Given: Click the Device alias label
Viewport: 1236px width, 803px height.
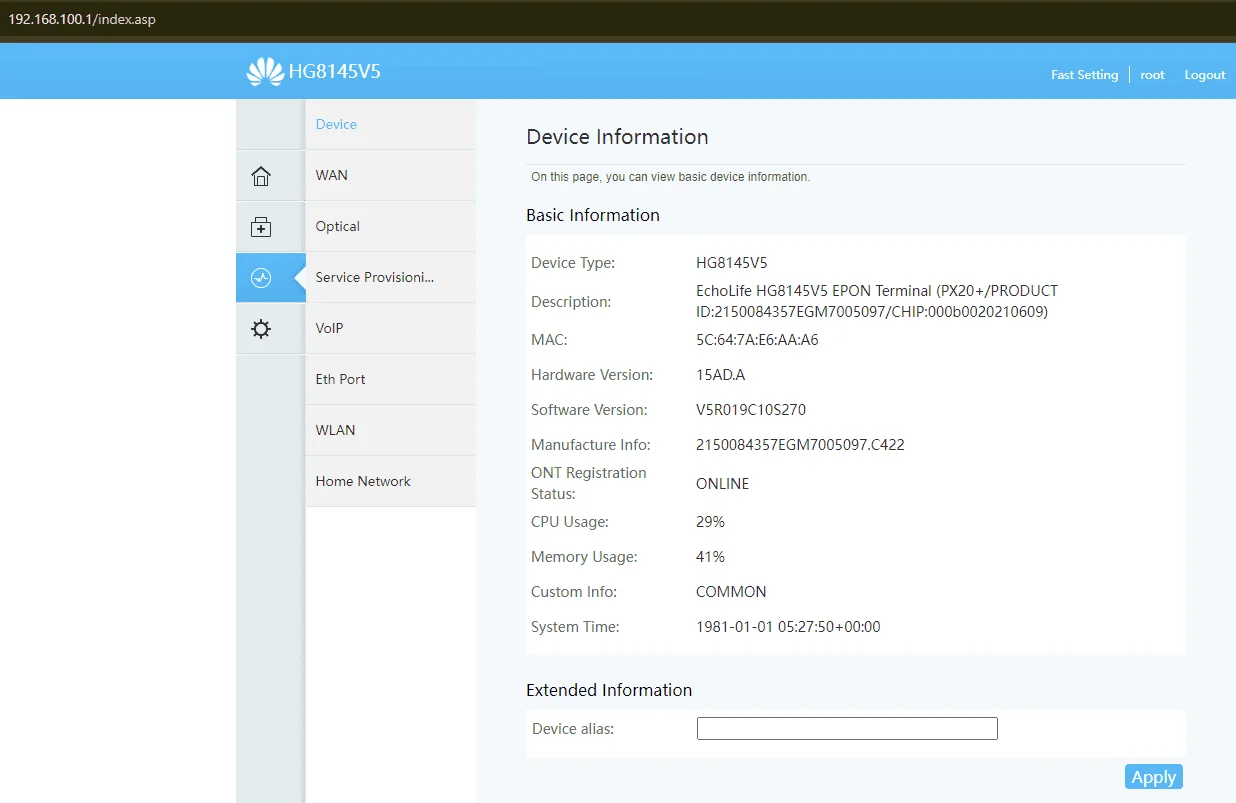Looking at the screenshot, I should [x=573, y=729].
